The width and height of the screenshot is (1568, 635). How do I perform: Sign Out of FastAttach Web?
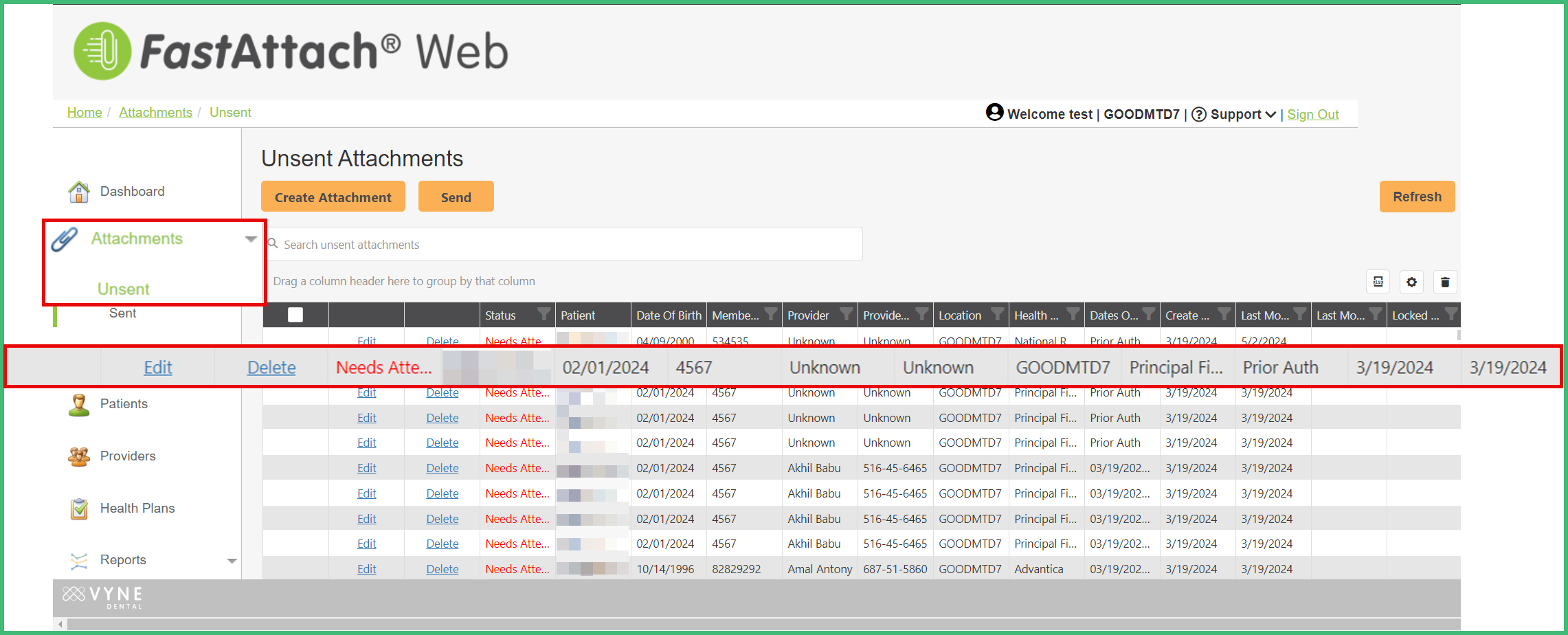click(1312, 114)
